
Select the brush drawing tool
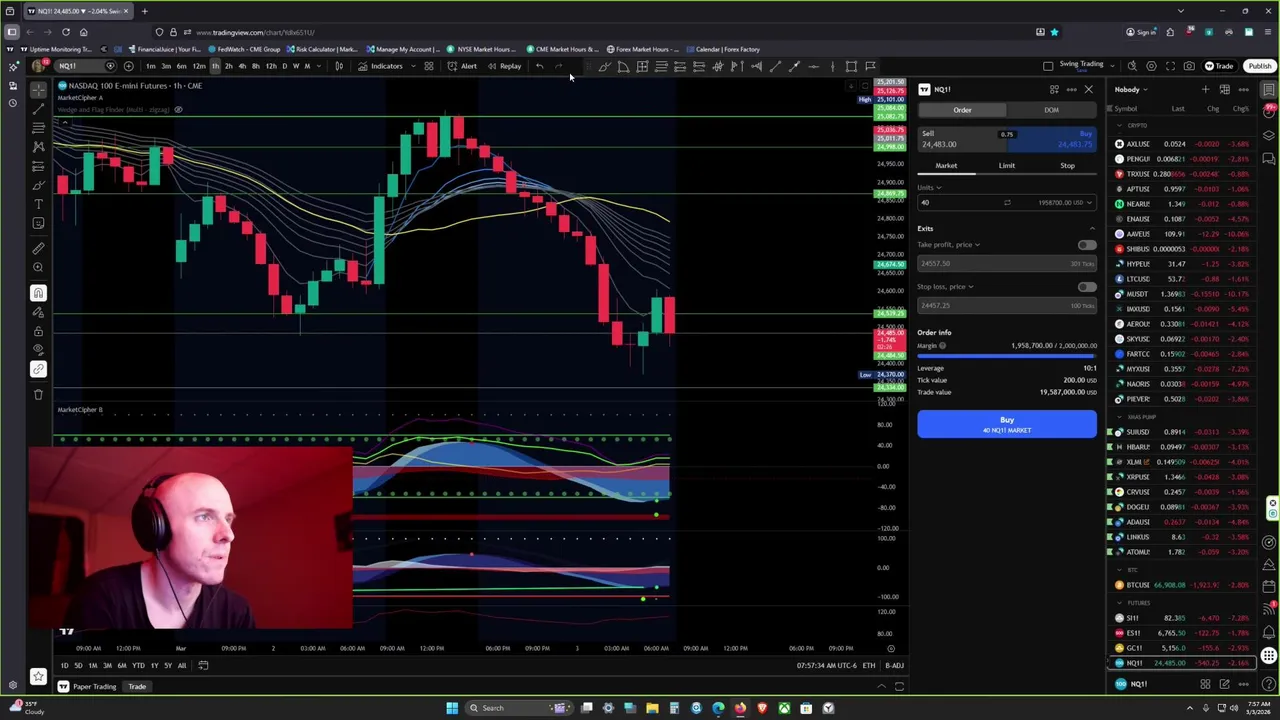pyautogui.click(x=38, y=185)
